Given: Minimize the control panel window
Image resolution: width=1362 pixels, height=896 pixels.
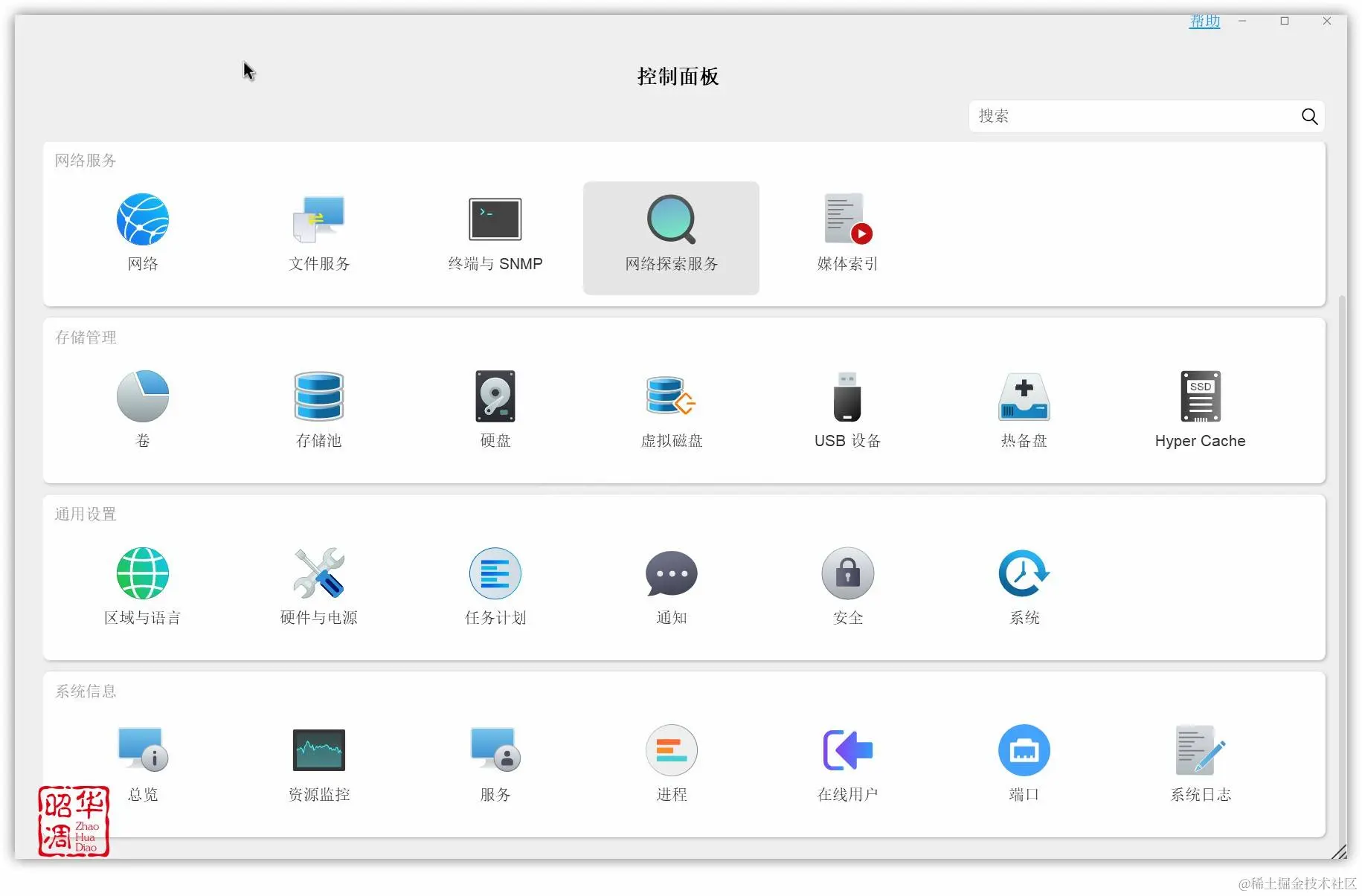Looking at the screenshot, I should tap(1242, 21).
